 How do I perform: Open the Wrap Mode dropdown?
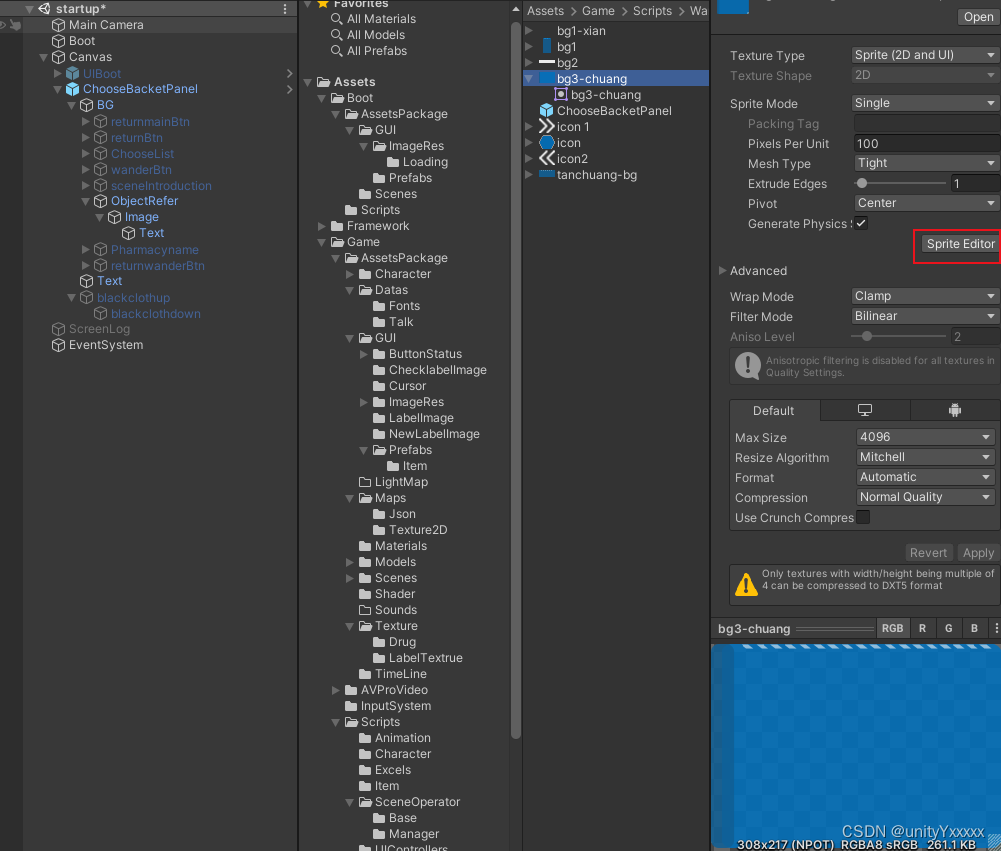(923, 296)
